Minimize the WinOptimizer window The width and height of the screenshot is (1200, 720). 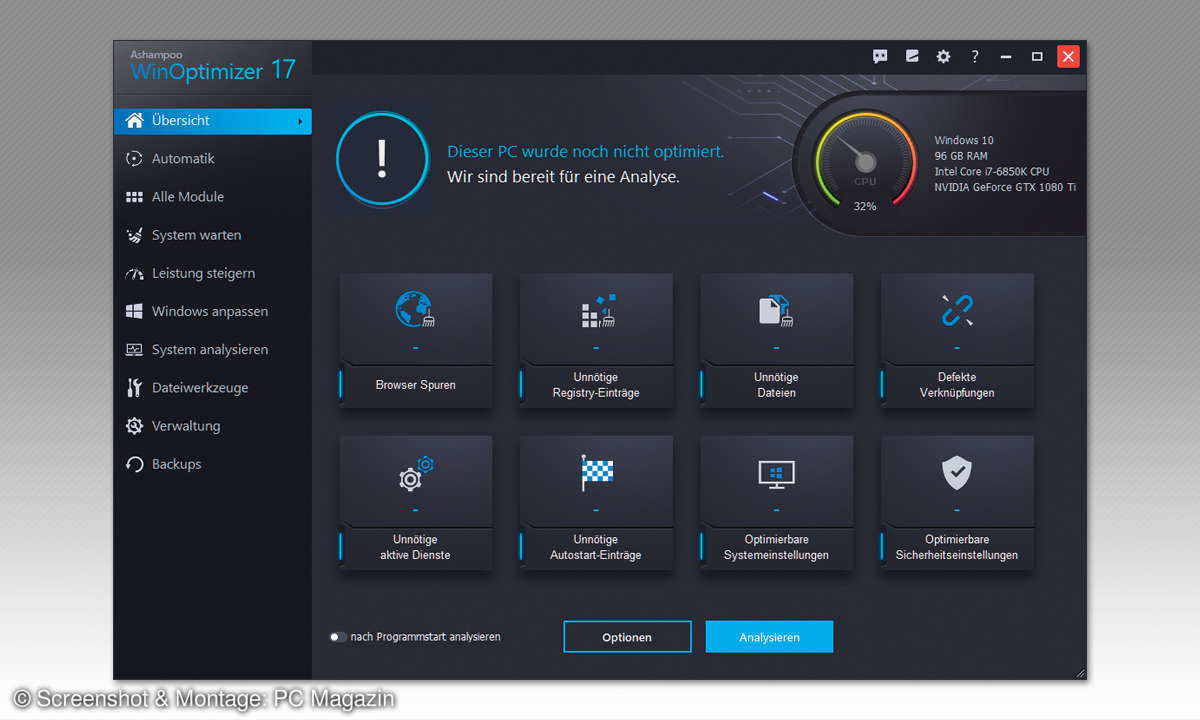tap(1006, 57)
